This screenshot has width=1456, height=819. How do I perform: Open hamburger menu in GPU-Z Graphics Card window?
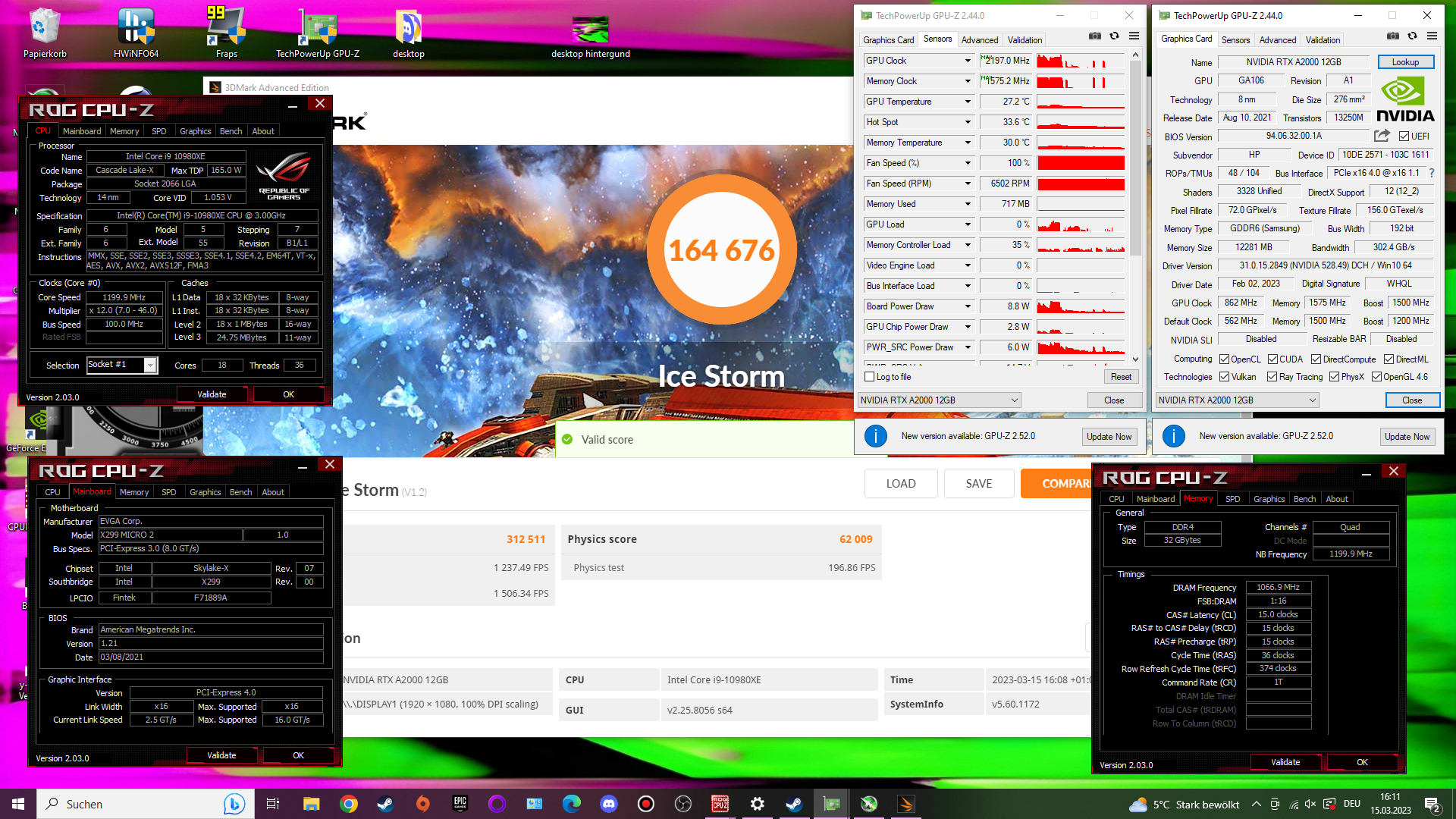(1432, 36)
